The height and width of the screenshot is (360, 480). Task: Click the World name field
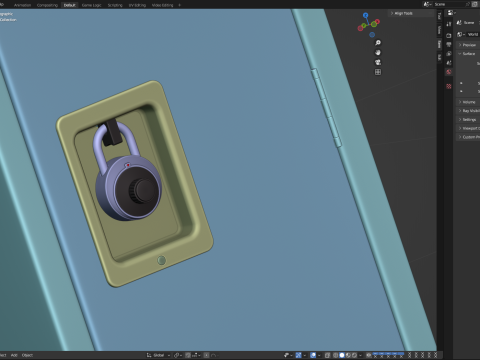473,34
